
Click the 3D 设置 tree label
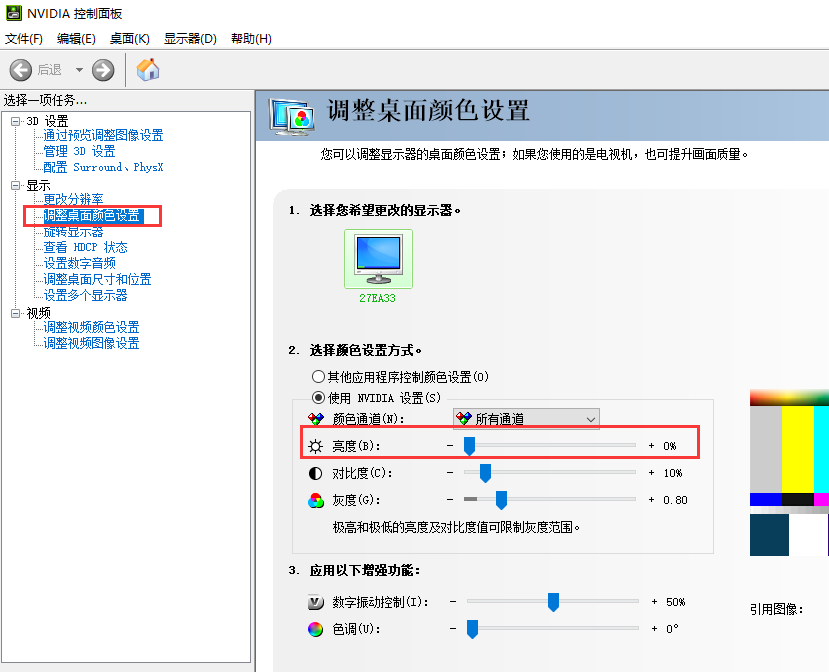point(48,121)
